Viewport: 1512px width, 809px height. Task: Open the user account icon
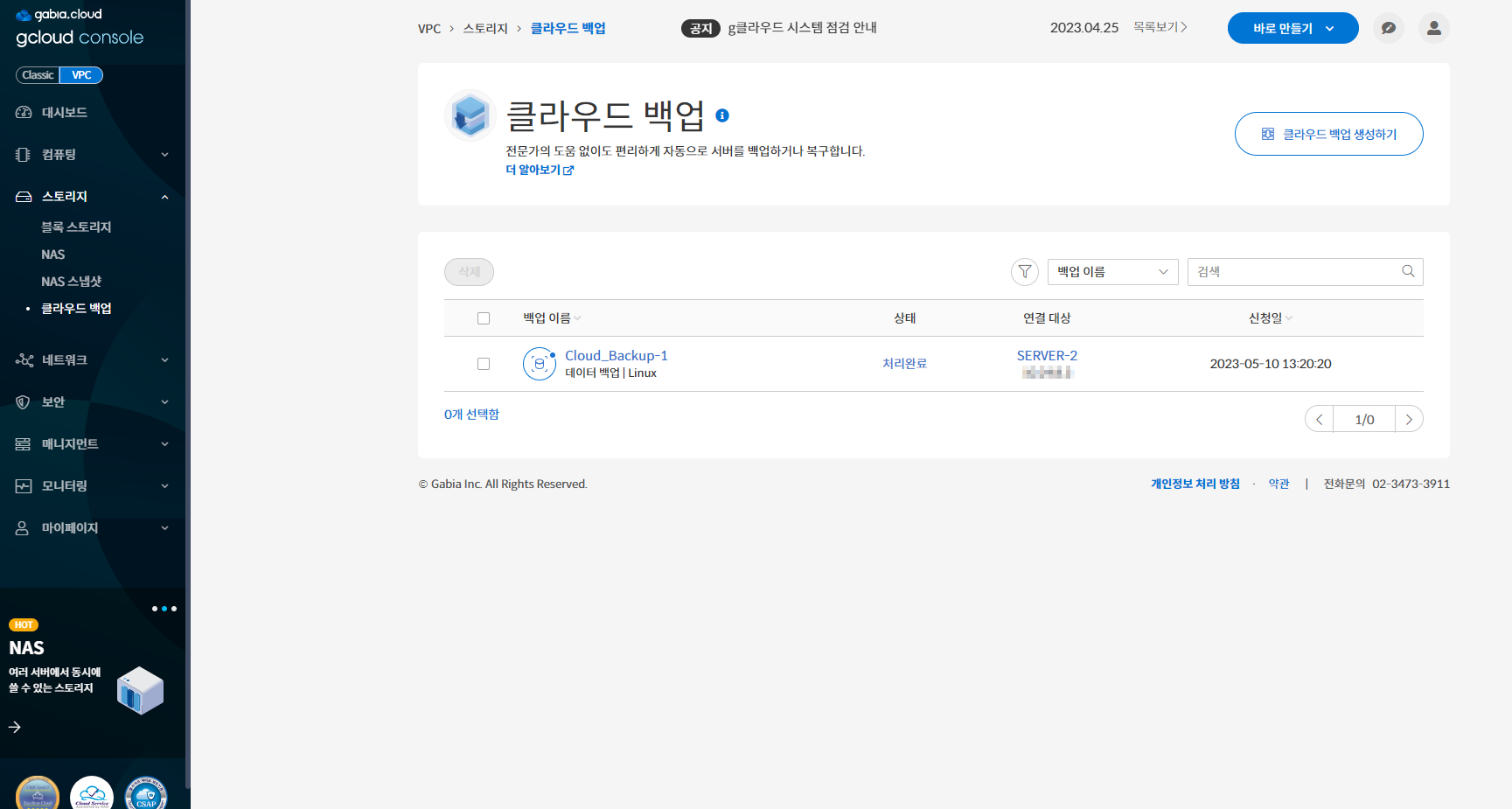tap(1434, 28)
